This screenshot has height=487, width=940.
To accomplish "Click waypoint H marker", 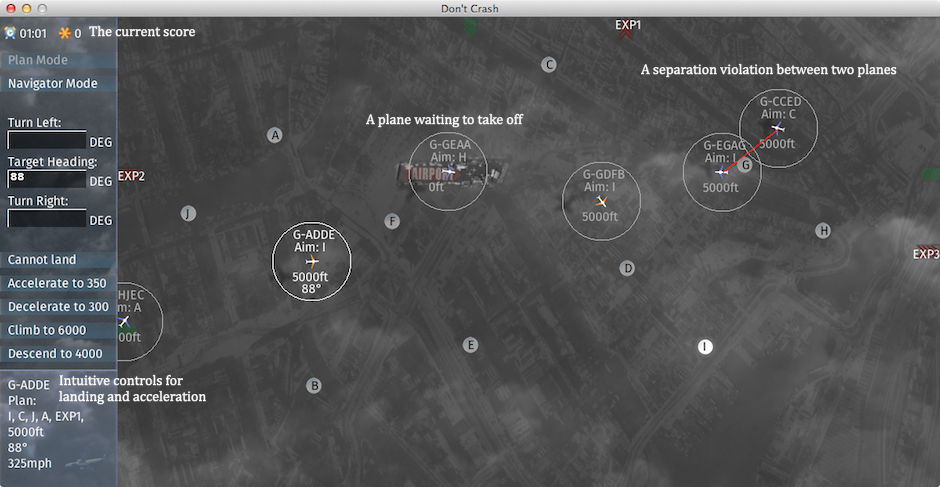I will click(823, 231).
